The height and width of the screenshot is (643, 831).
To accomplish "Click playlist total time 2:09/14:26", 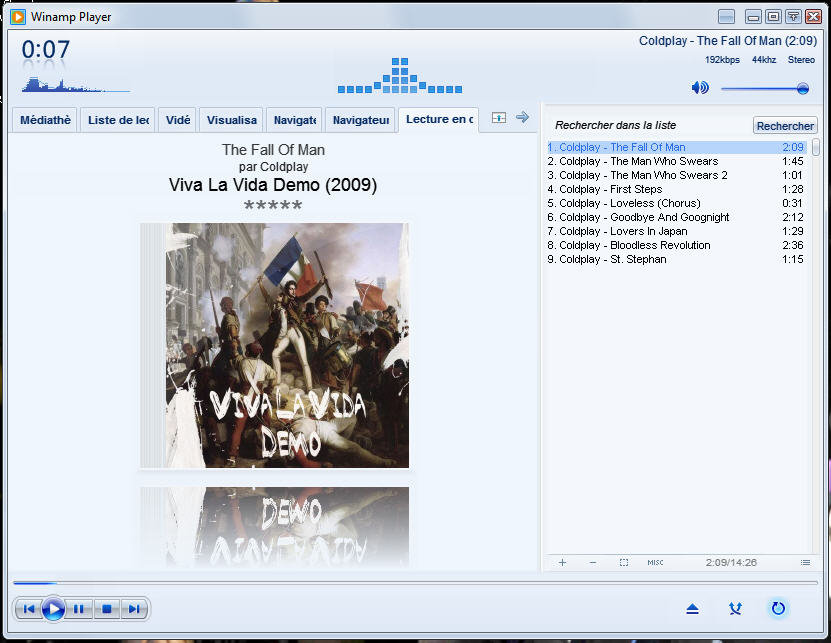I will click(x=731, y=562).
